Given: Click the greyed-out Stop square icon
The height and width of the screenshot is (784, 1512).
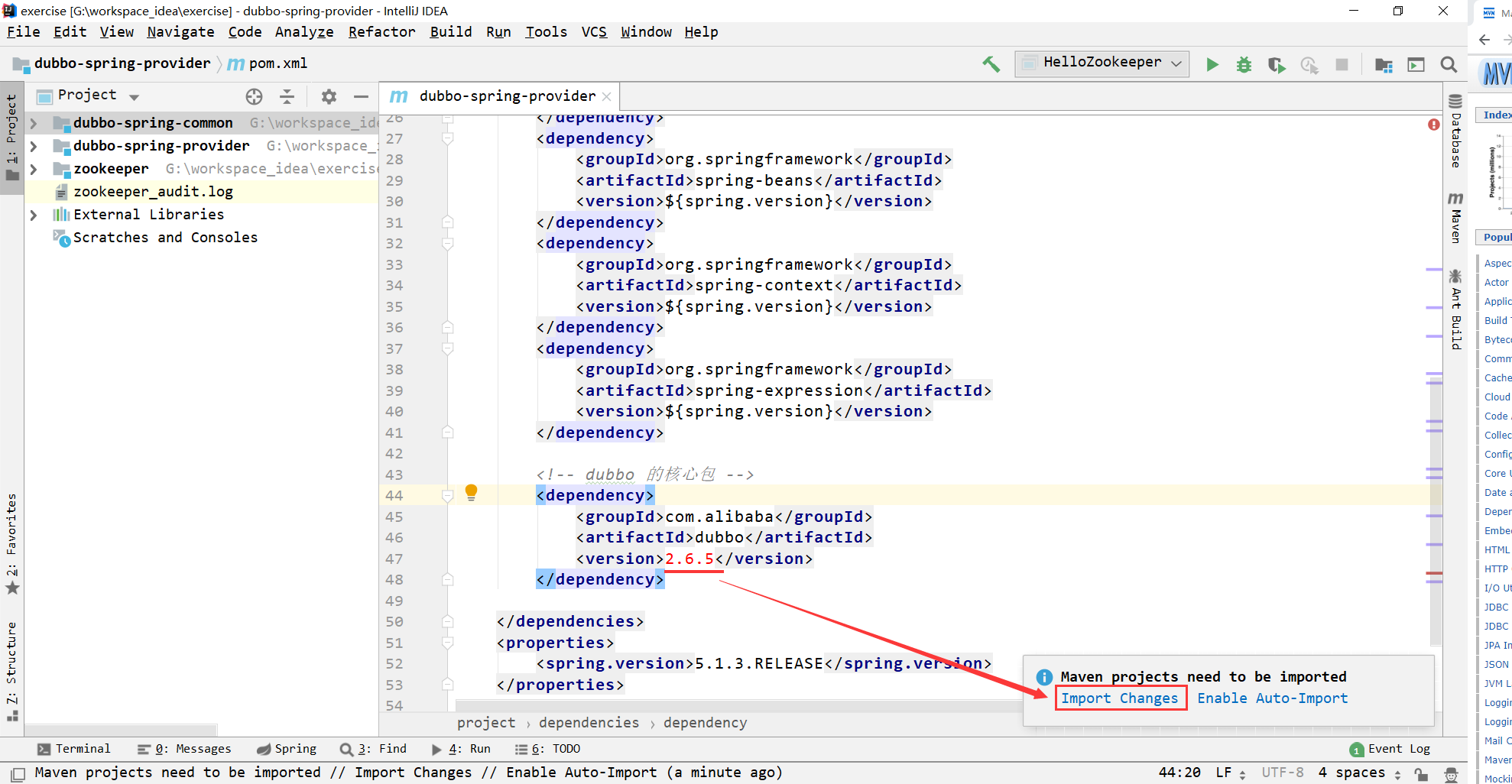Looking at the screenshot, I should 1342,64.
